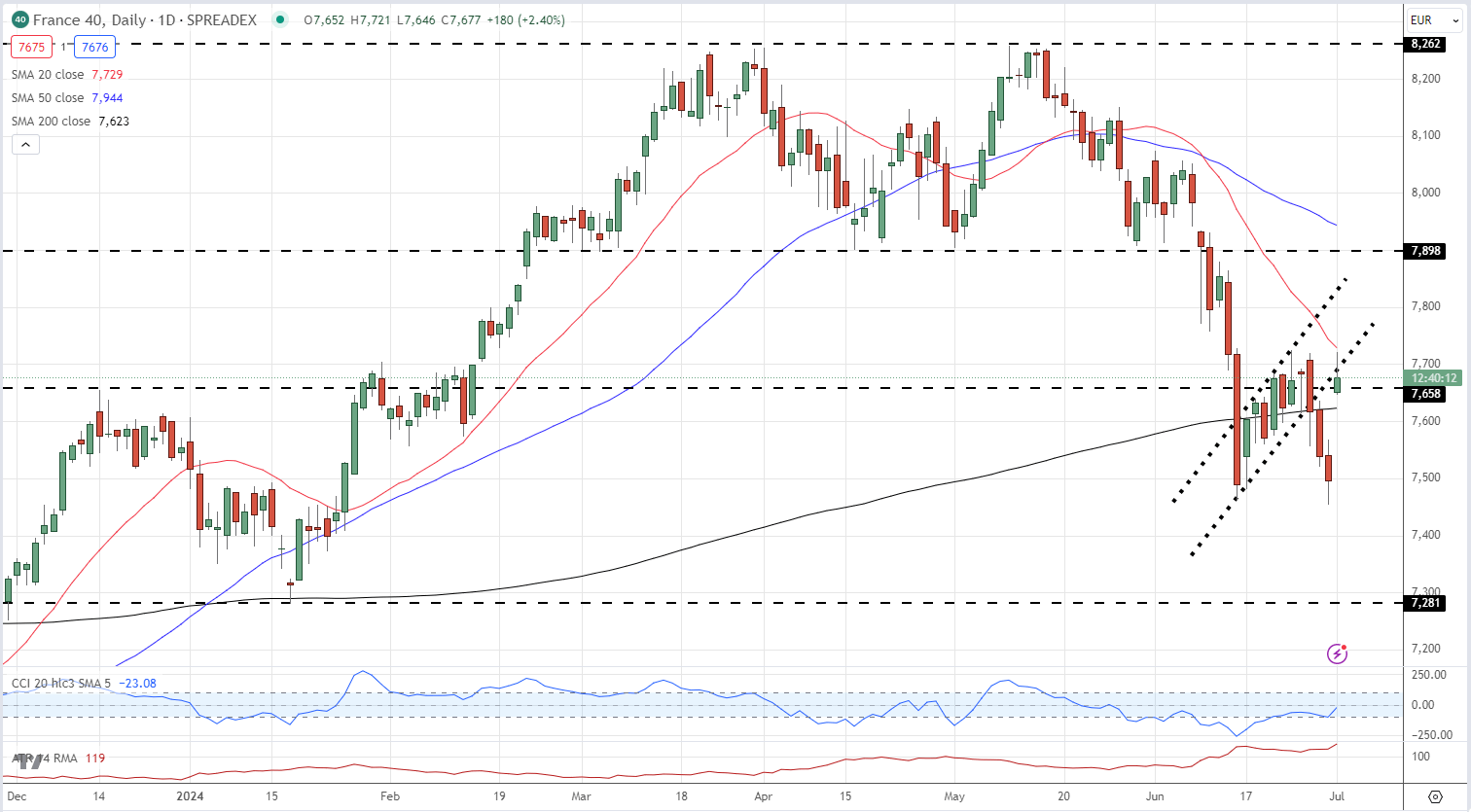This screenshot has height=812, width=1471.
Task: Click the SMA 200 value 7,623
Action: click(x=114, y=122)
